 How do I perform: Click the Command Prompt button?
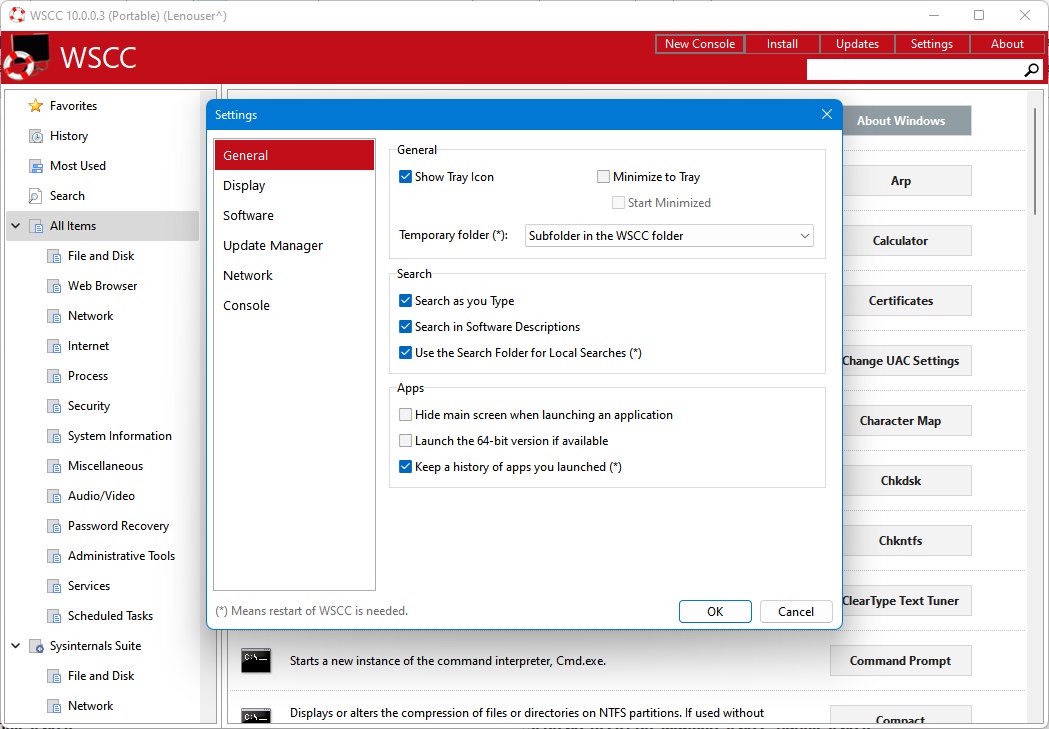pyautogui.click(x=900, y=661)
